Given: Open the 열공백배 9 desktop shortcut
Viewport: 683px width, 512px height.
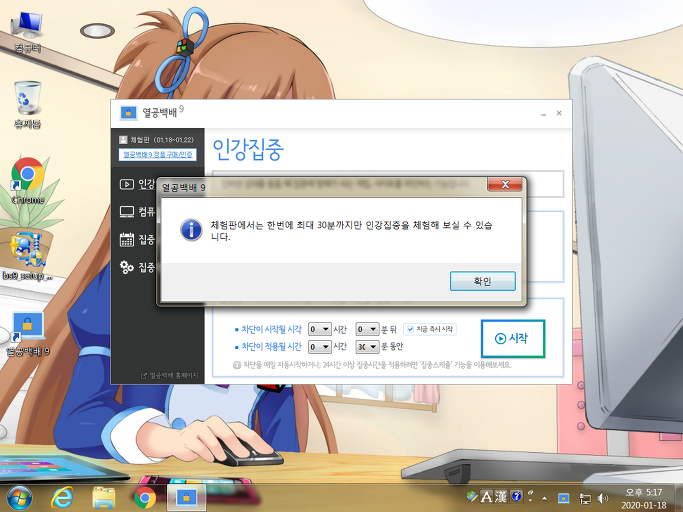Looking at the screenshot, I should 28,335.
